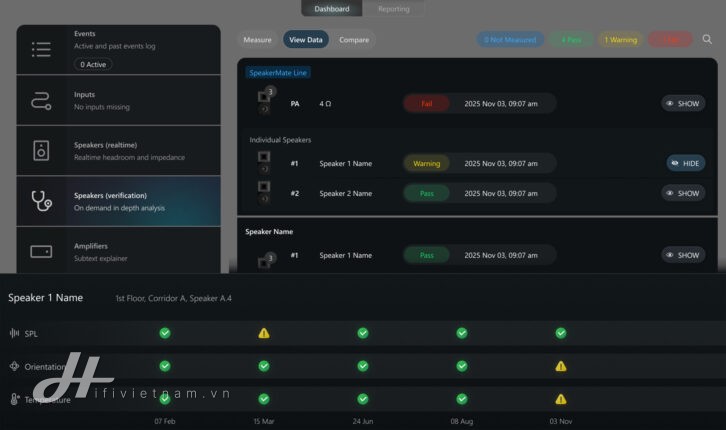Switch to the Reporting tab

point(393,9)
